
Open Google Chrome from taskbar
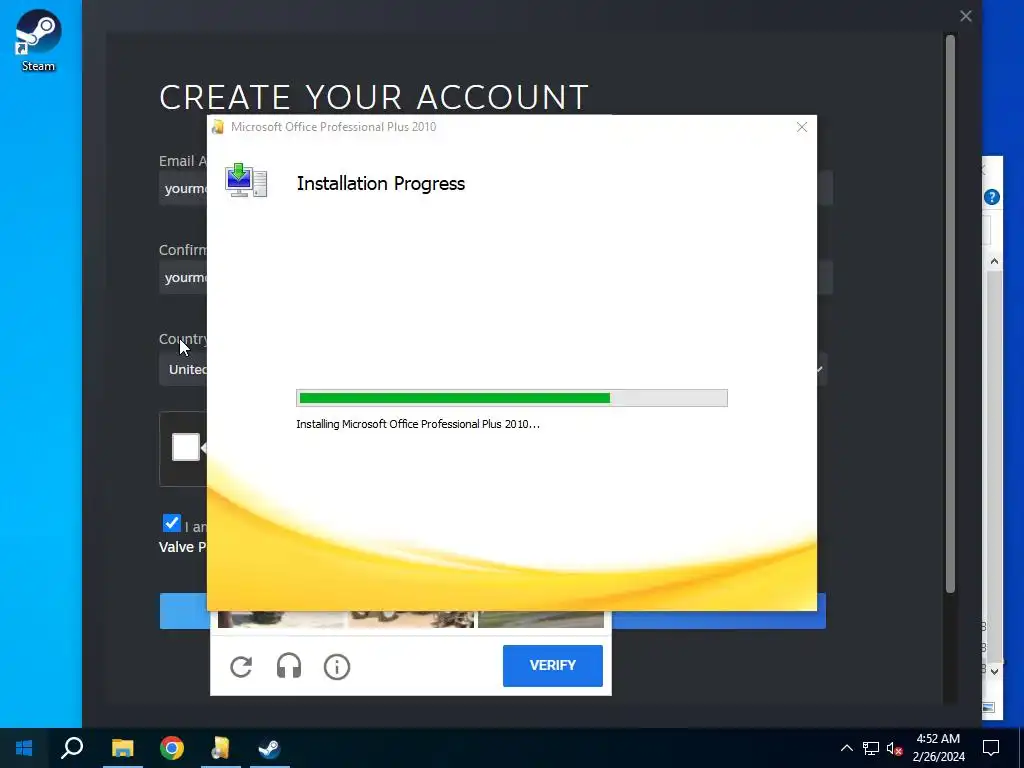(x=172, y=748)
